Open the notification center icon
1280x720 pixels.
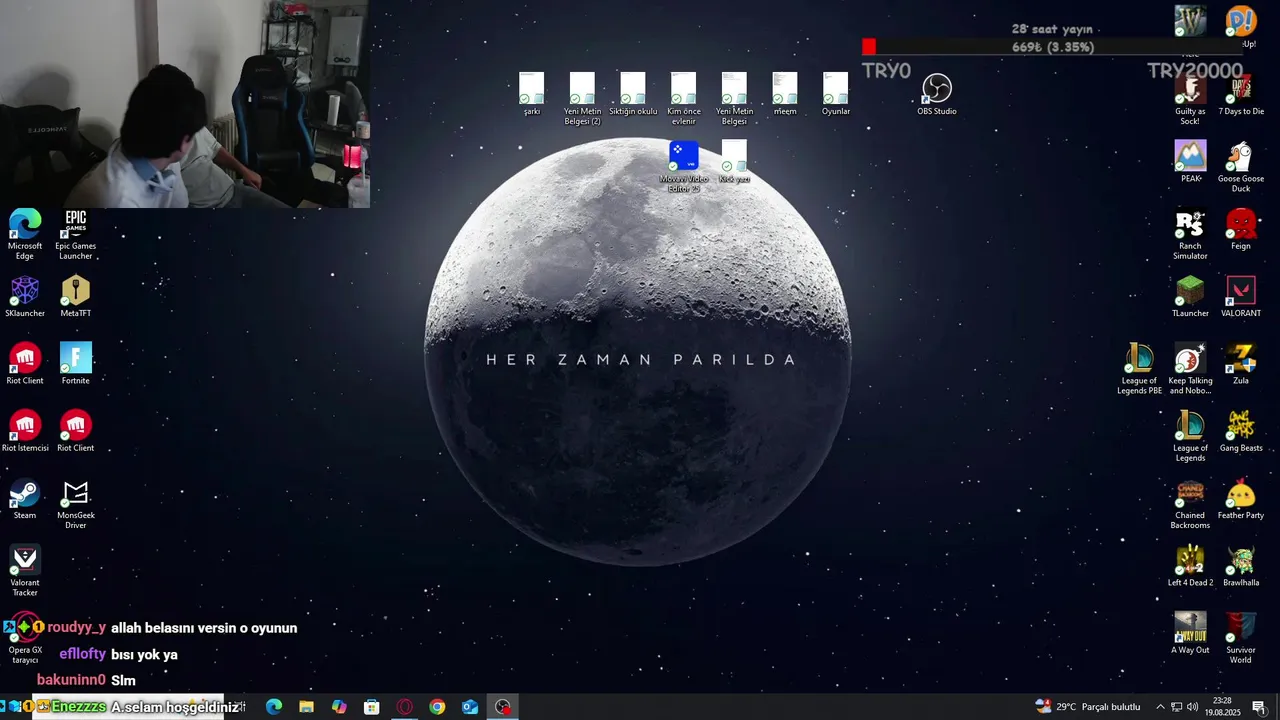click(1259, 707)
